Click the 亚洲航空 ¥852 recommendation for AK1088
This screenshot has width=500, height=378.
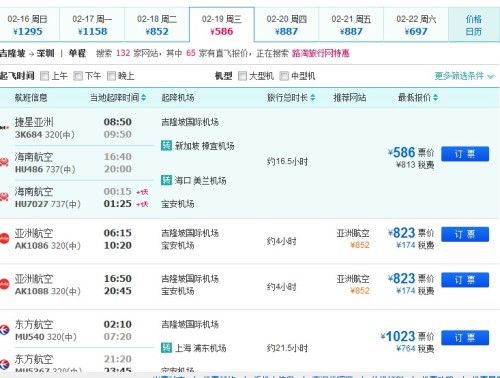click(x=353, y=285)
